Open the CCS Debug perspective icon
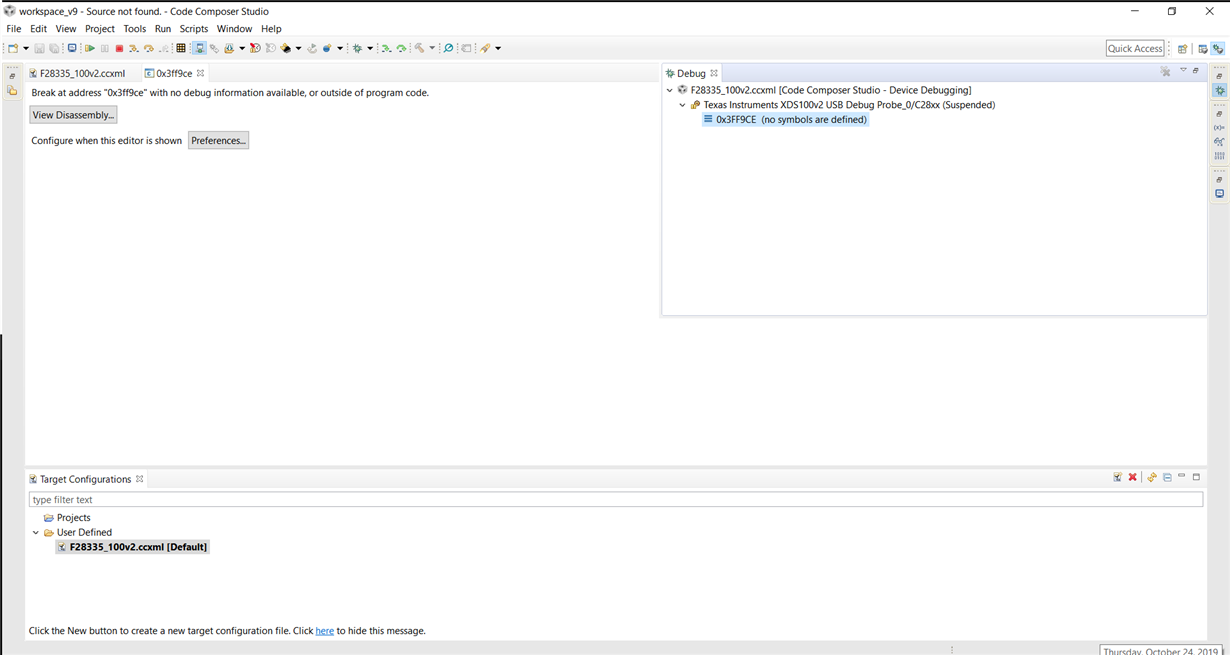The height and width of the screenshot is (655, 1230). coord(1218,48)
